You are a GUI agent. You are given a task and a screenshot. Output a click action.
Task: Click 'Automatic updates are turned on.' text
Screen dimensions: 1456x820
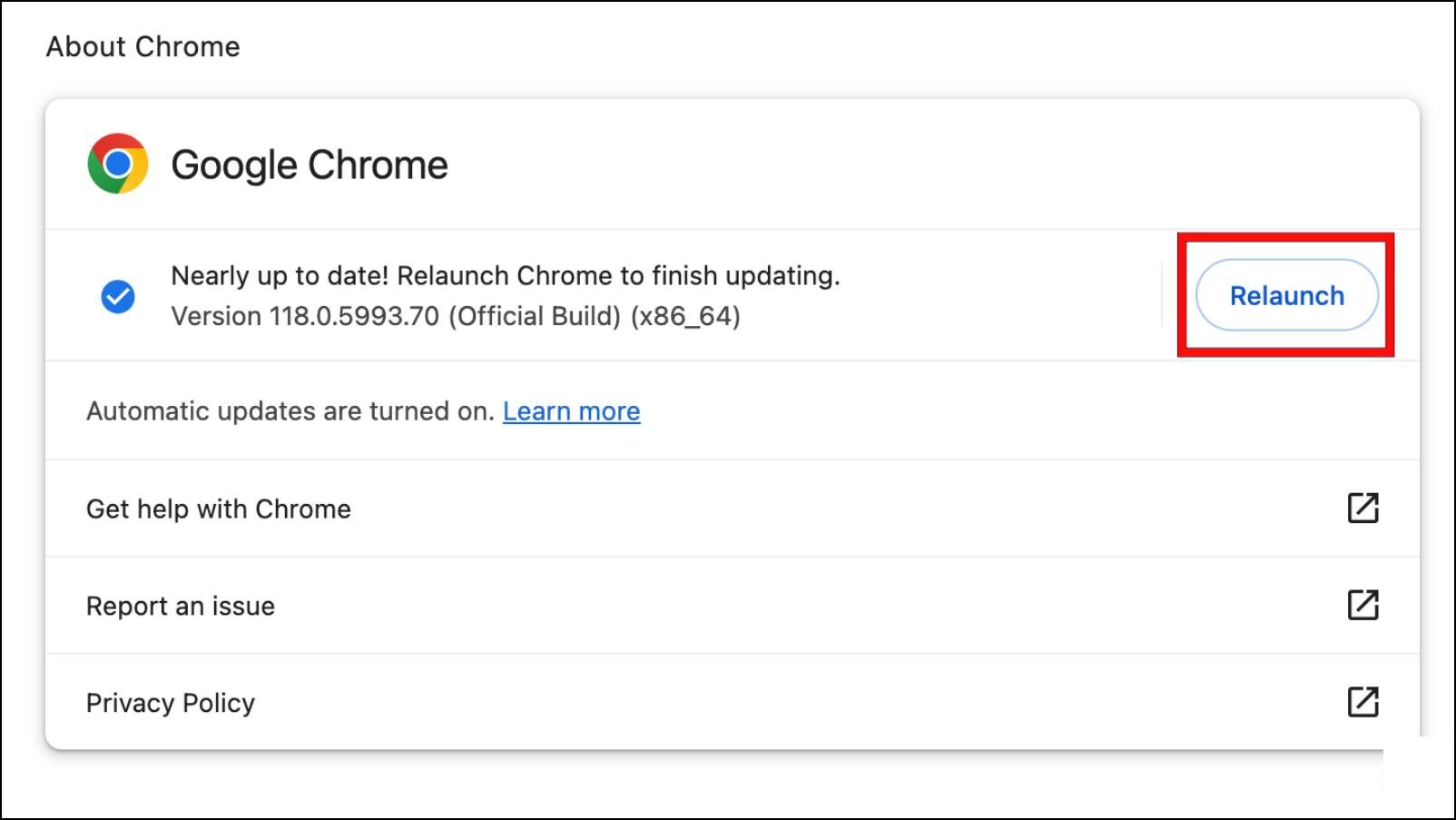(290, 411)
